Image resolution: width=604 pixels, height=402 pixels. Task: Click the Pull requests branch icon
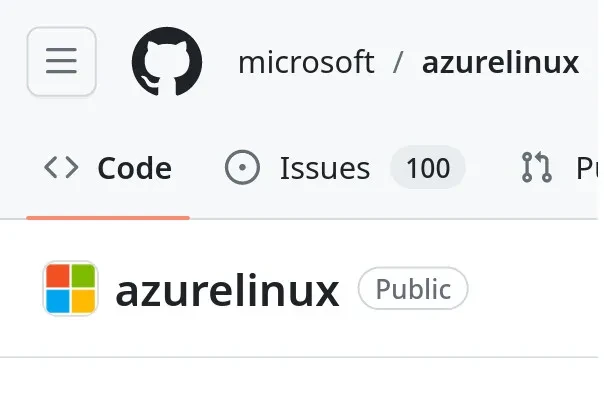pyautogui.click(x=537, y=168)
